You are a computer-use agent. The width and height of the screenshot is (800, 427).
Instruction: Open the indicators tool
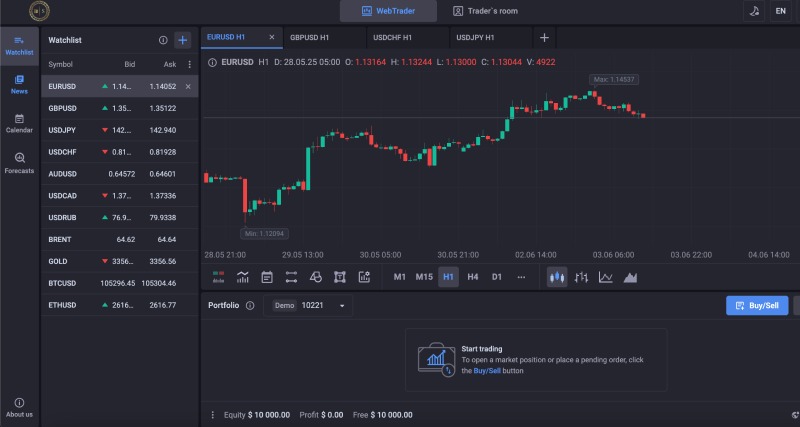pos(243,277)
